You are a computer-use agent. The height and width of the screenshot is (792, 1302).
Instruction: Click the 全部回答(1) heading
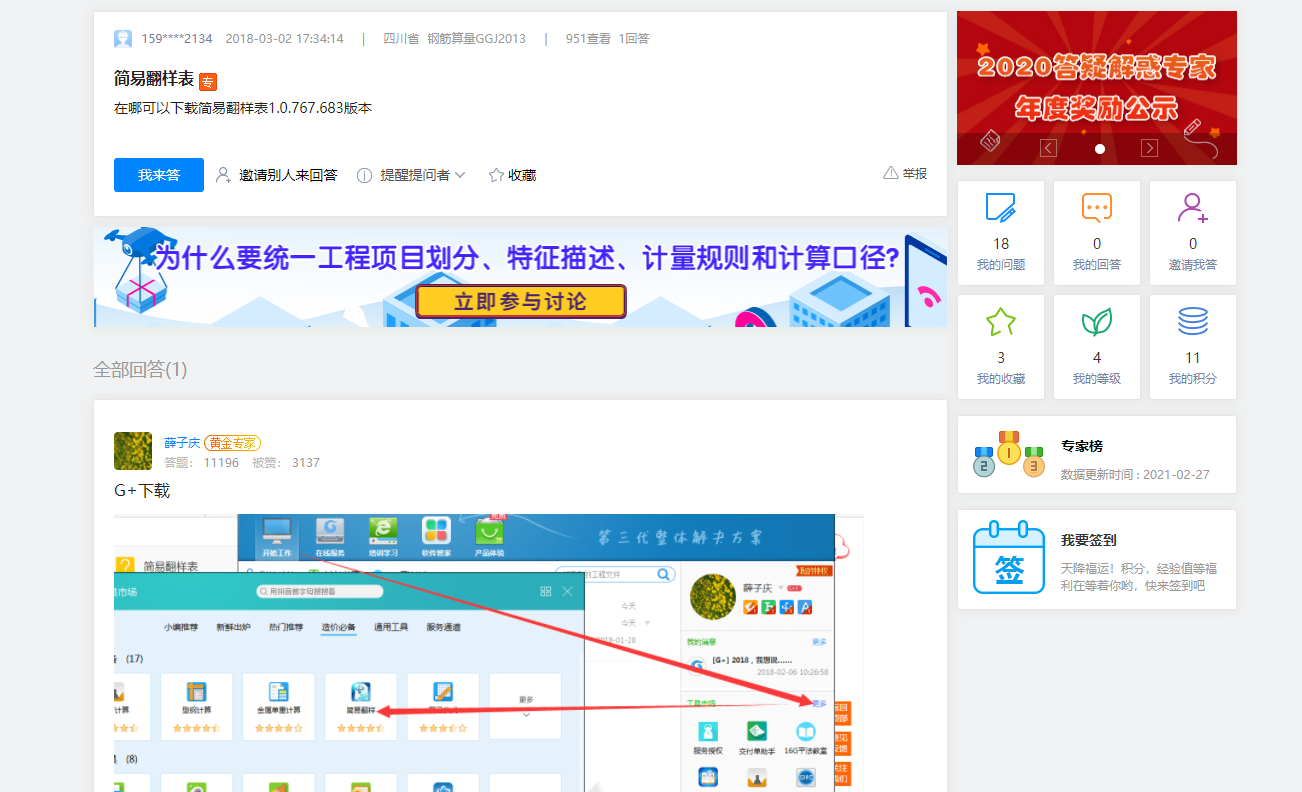click(x=140, y=370)
